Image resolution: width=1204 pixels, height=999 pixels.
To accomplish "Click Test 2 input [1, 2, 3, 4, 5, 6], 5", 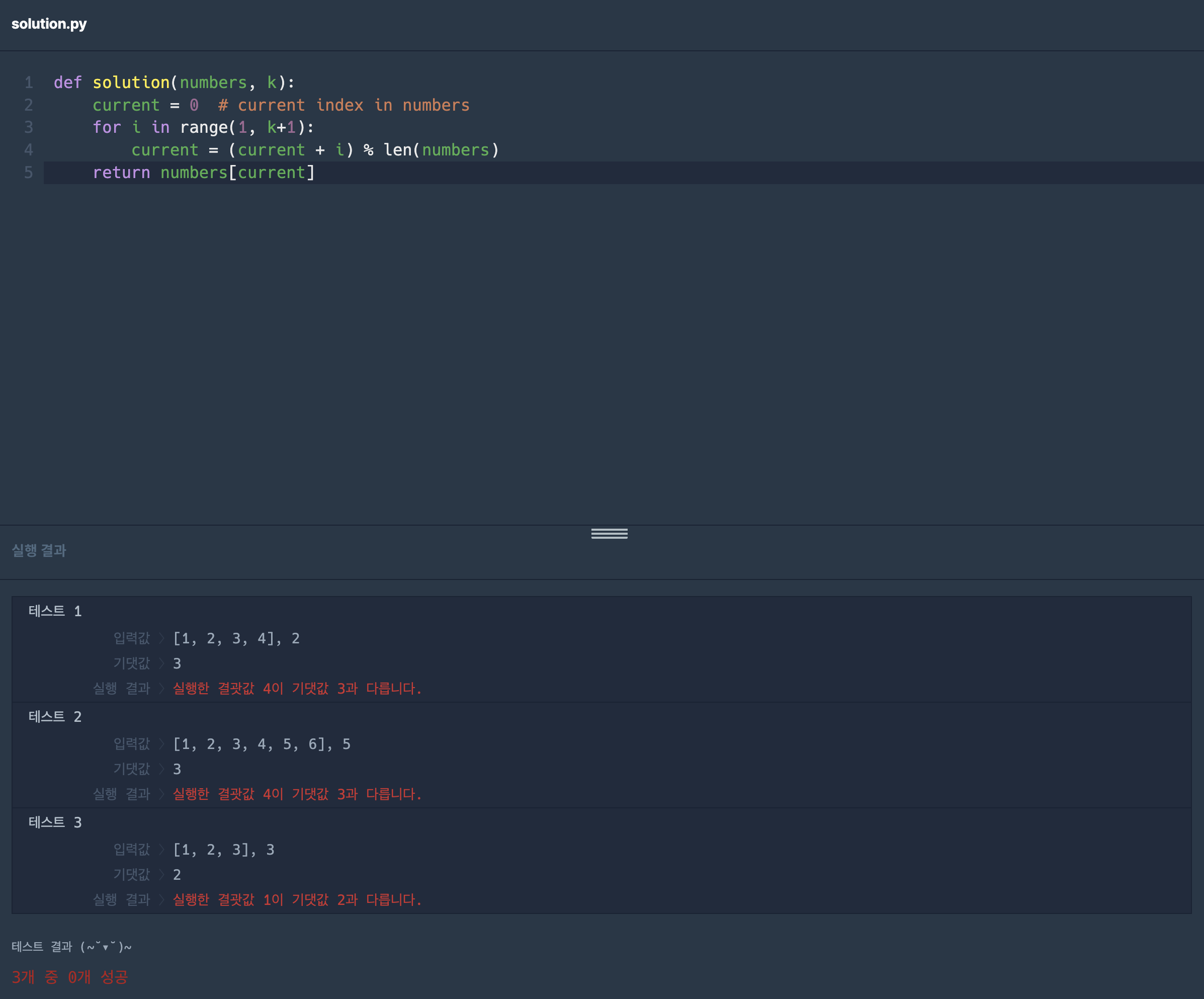I will coord(262,744).
